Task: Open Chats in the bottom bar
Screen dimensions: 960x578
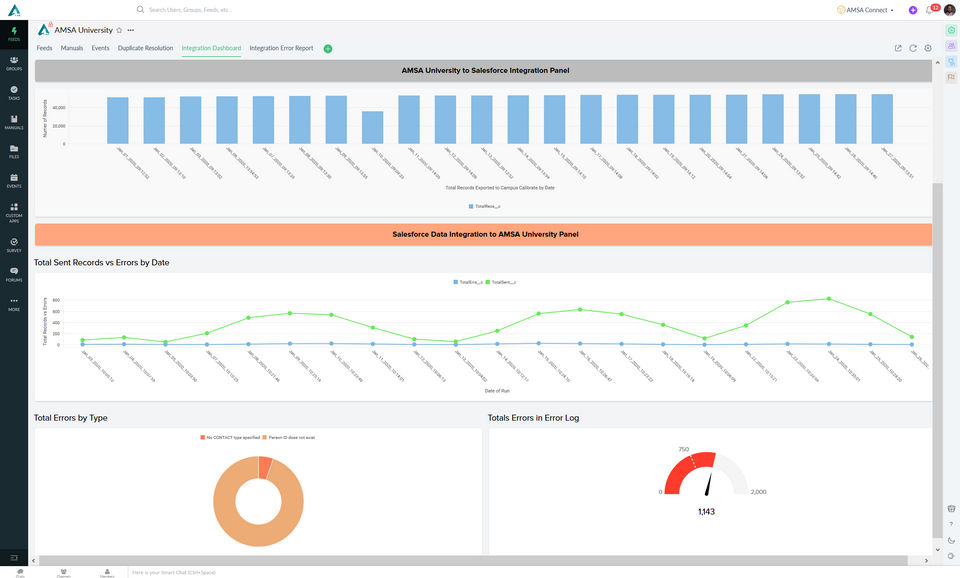Action: [x=20, y=573]
